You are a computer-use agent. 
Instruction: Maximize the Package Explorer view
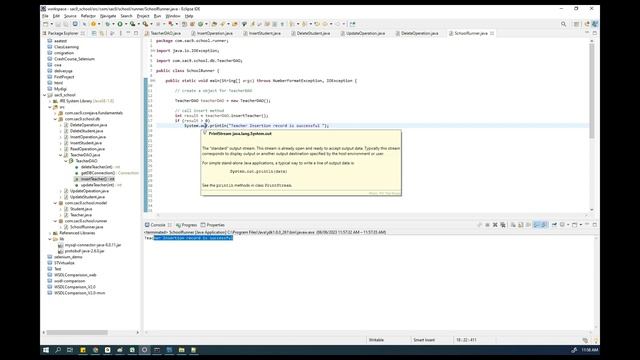click(x=136, y=33)
